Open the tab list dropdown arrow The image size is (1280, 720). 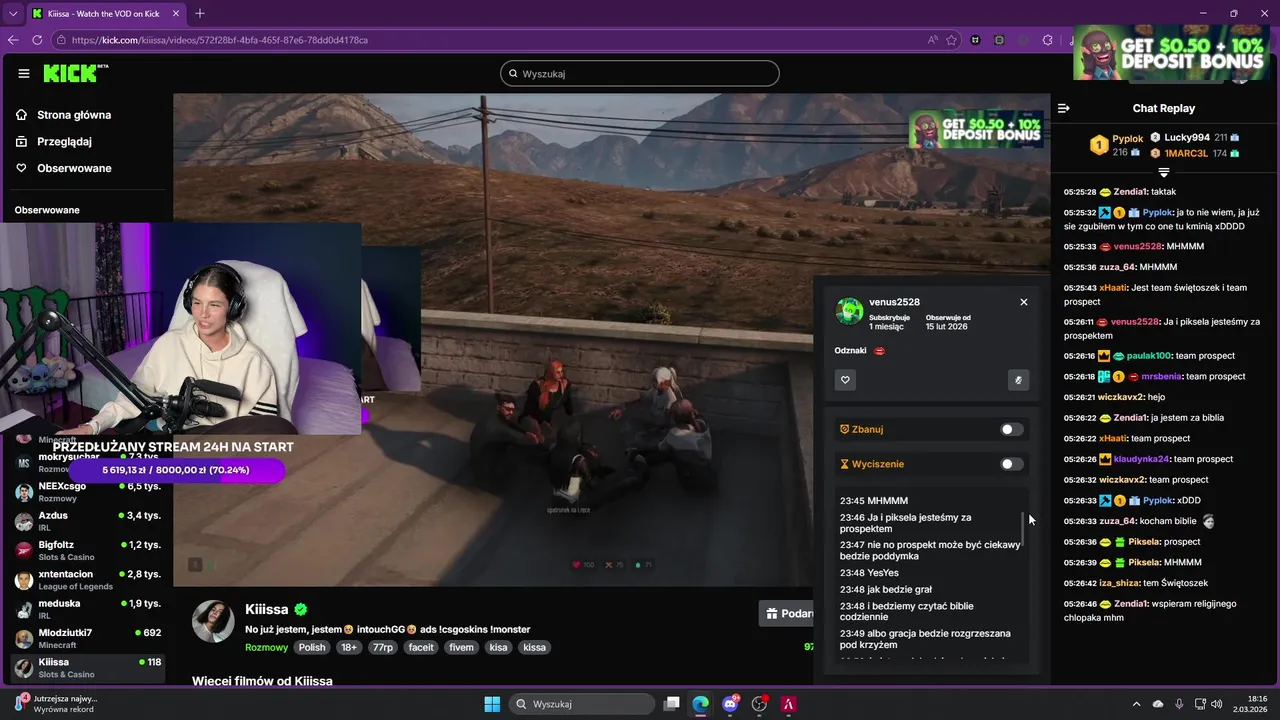tap(13, 13)
